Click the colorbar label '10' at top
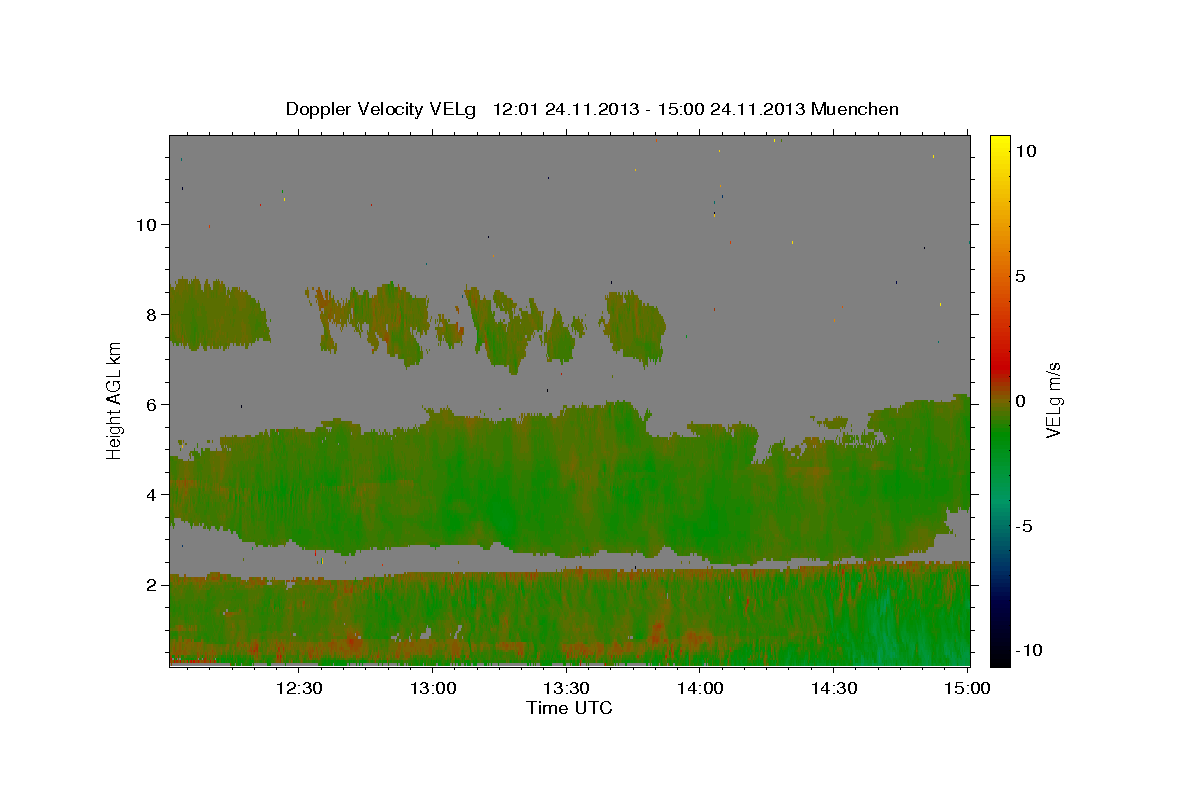The width and height of the screenshot is (1200, 800). coord(1025,151)
